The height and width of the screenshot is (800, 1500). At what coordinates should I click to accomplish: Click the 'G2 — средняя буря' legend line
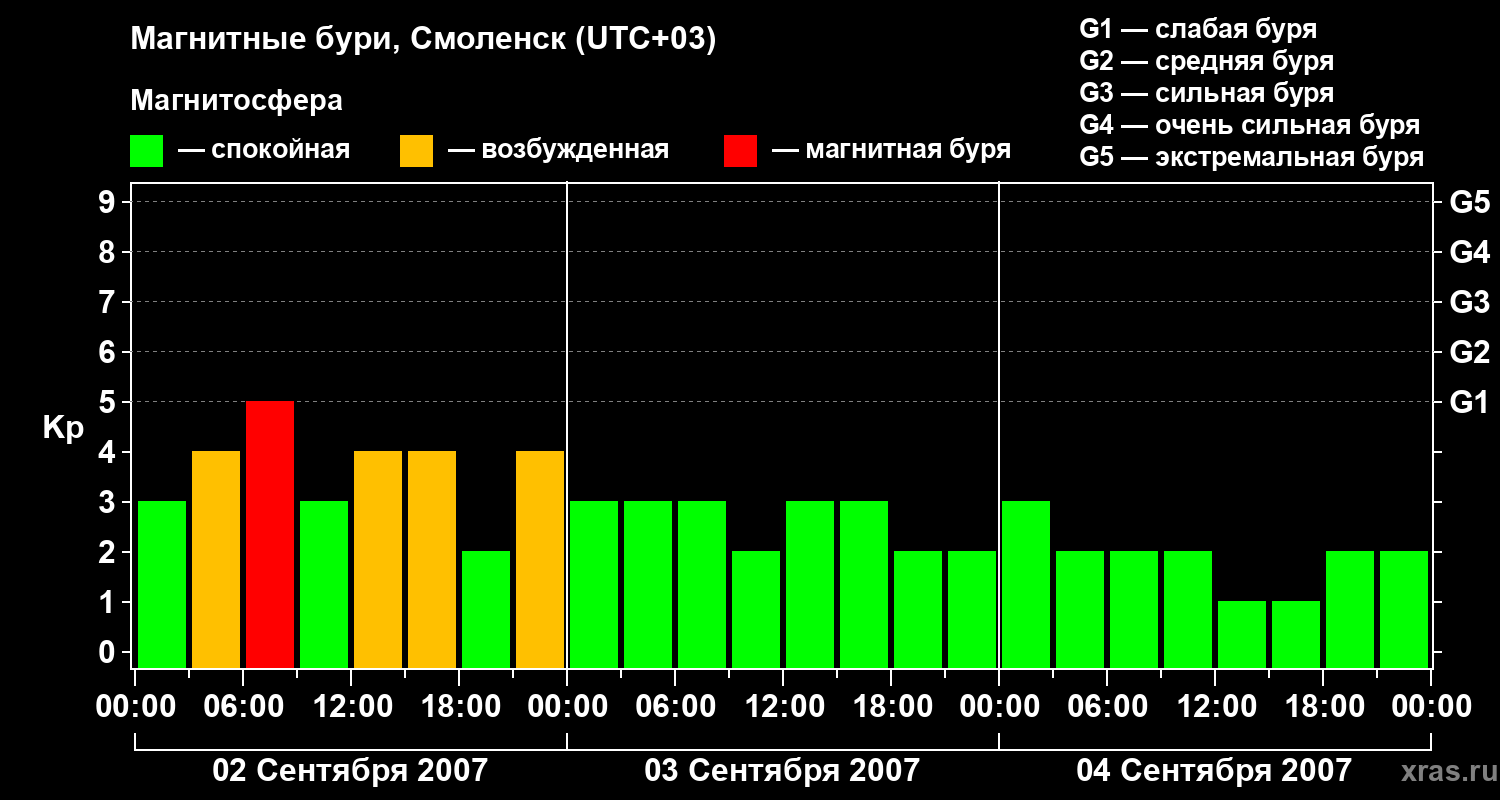[x=1207, y=61]
